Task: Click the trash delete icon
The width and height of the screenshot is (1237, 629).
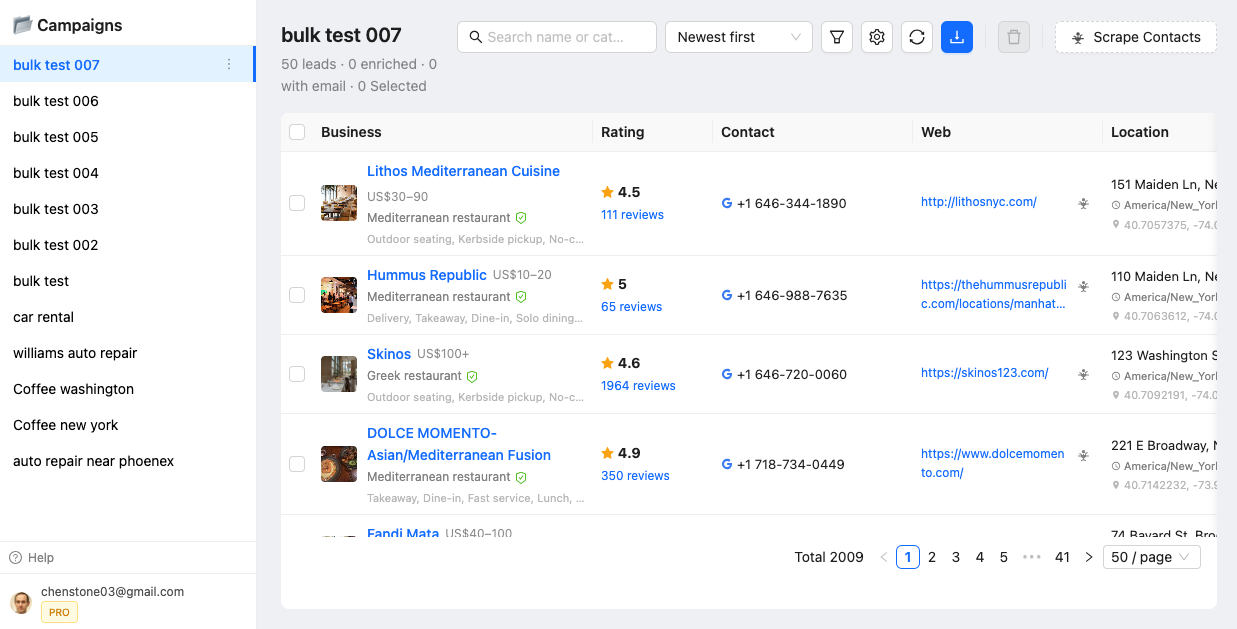Action: (1014, 37)
